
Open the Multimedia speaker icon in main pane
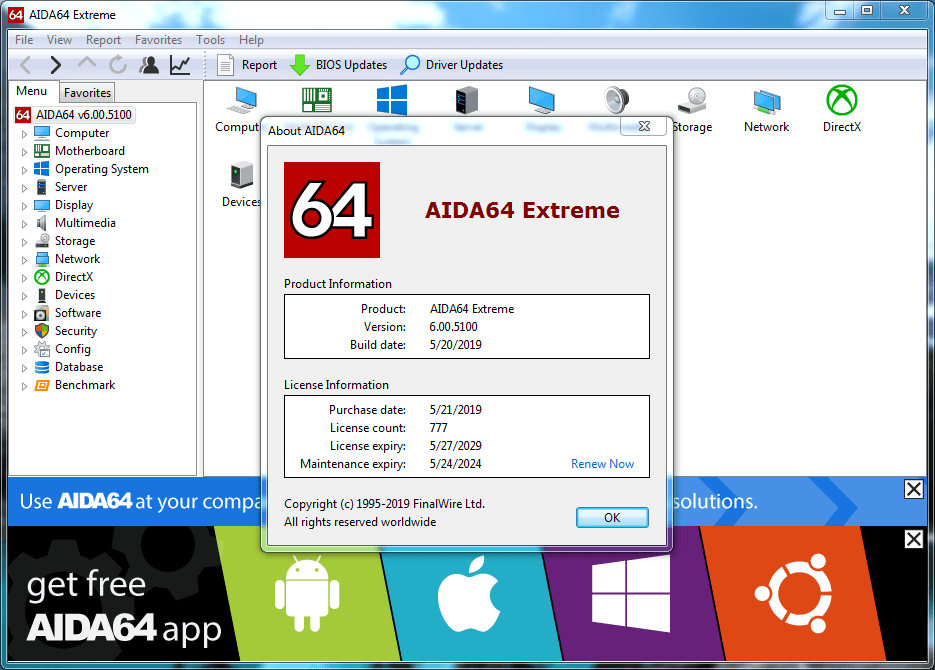click(616, 100)
